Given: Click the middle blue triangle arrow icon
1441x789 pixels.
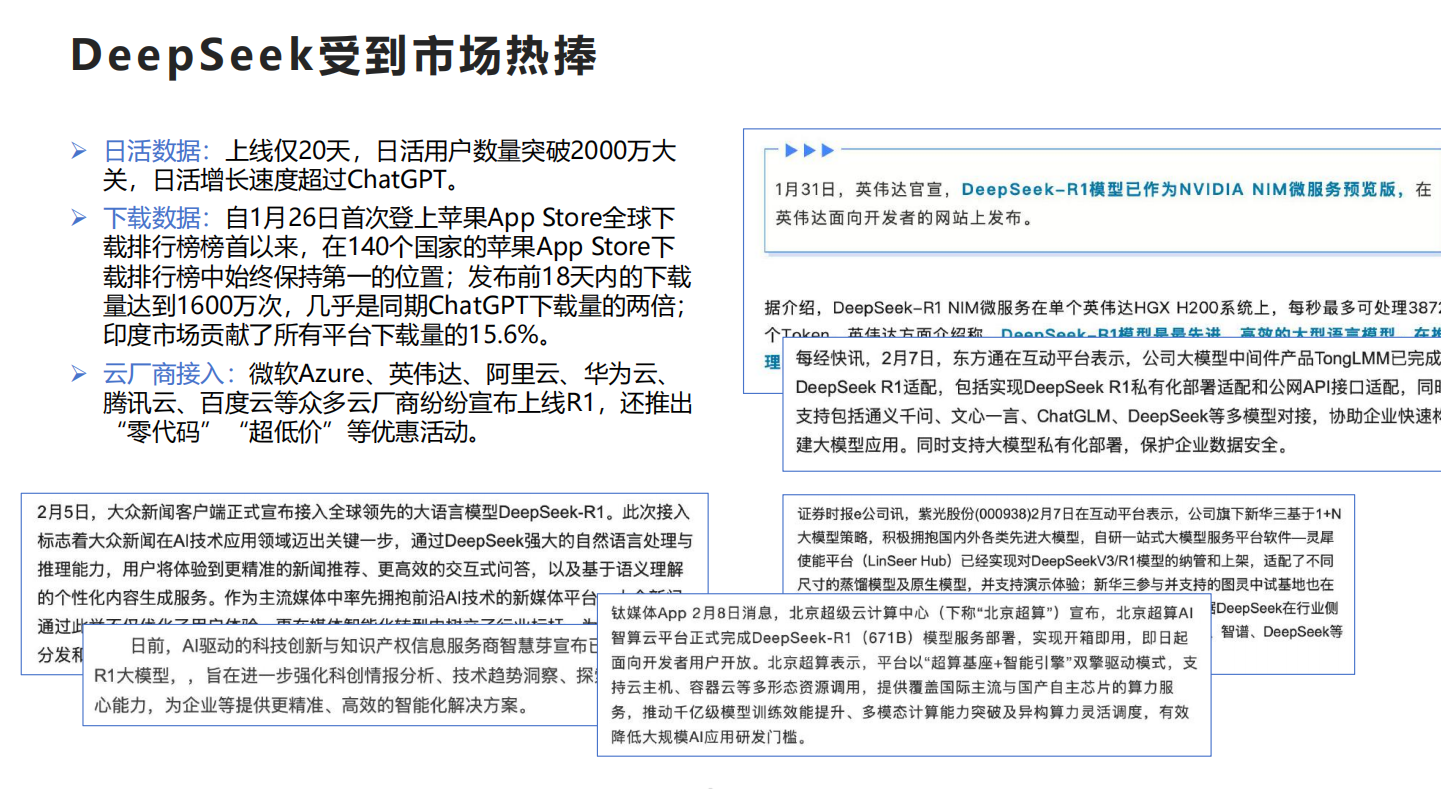Looking at the screenshot, I should pyautogui.click(x=810, y=150).
